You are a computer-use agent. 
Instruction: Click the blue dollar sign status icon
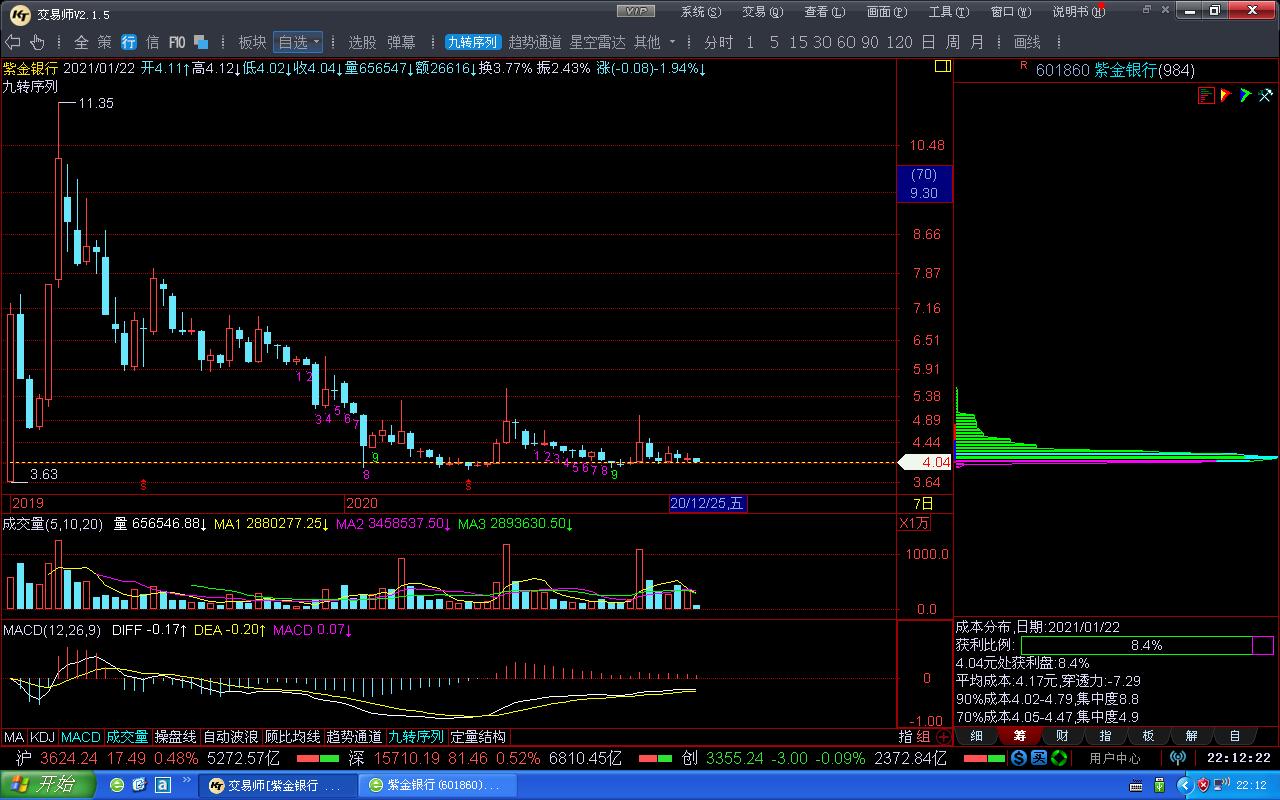[x=1018, y=758]
